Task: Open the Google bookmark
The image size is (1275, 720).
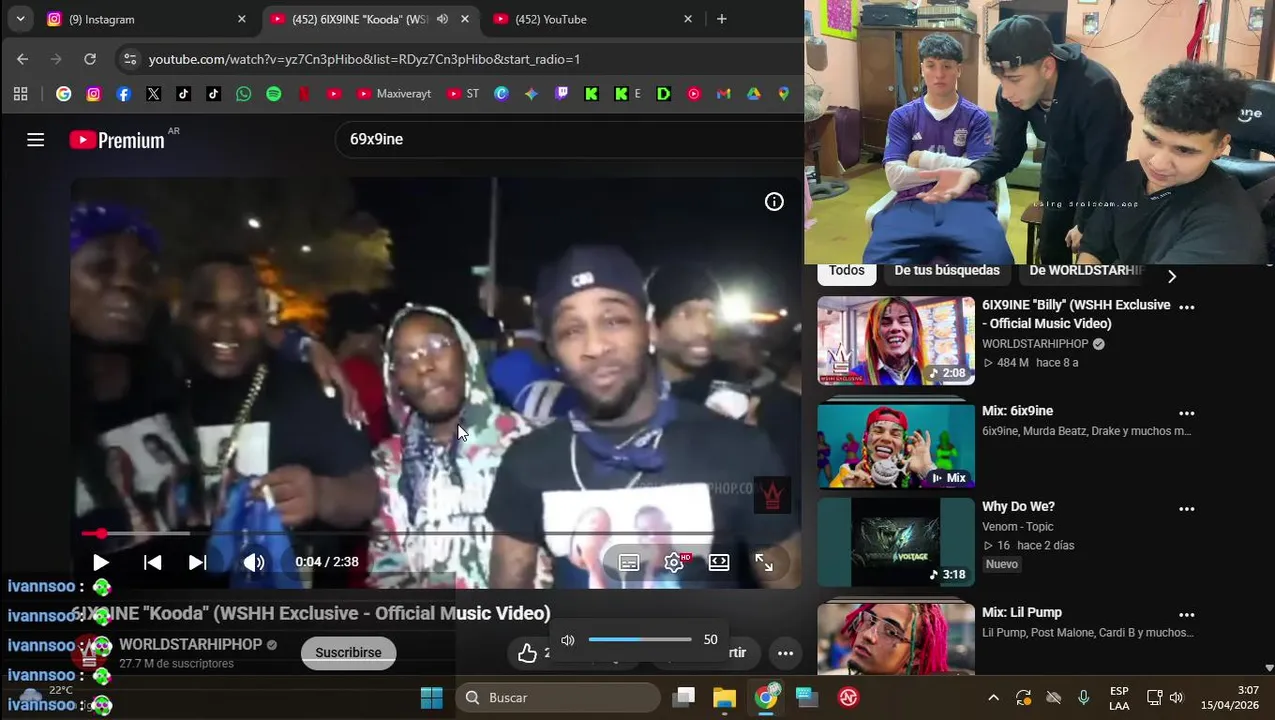Action: pyautogui.click(x=64, y=94)
